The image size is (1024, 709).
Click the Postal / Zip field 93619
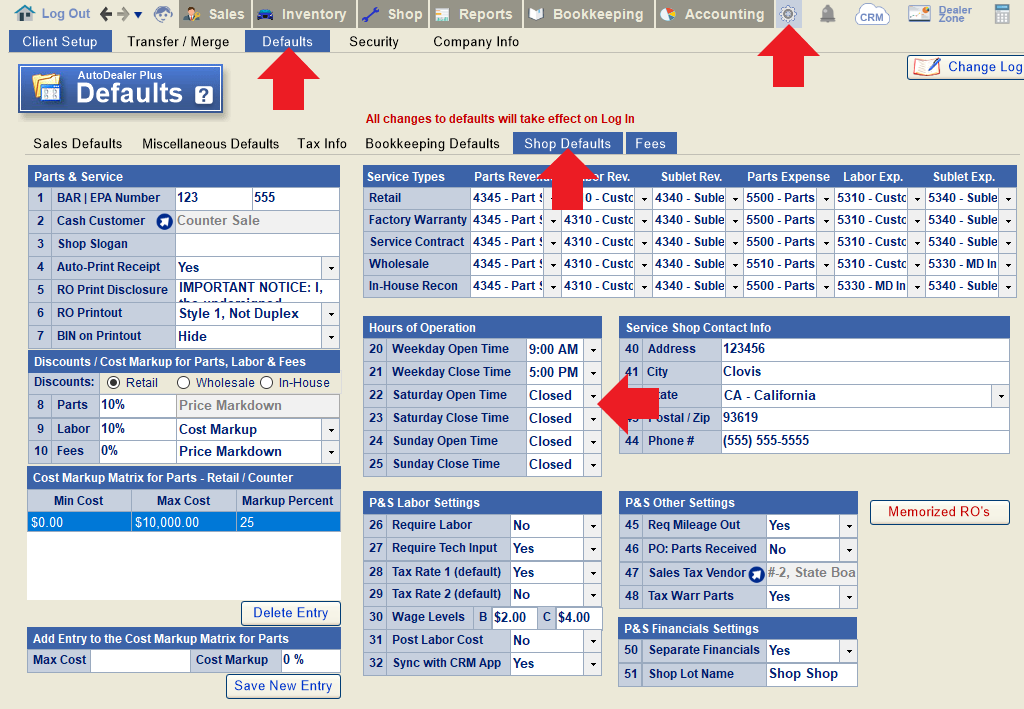865,418
